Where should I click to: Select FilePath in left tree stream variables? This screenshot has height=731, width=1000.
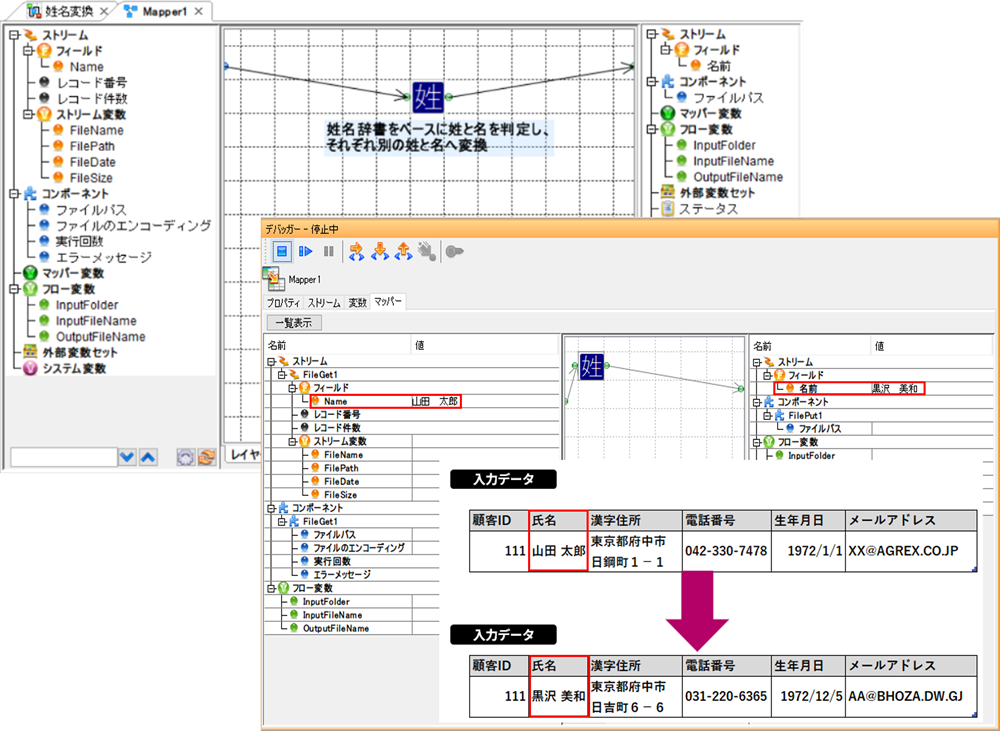pos(92,146)
